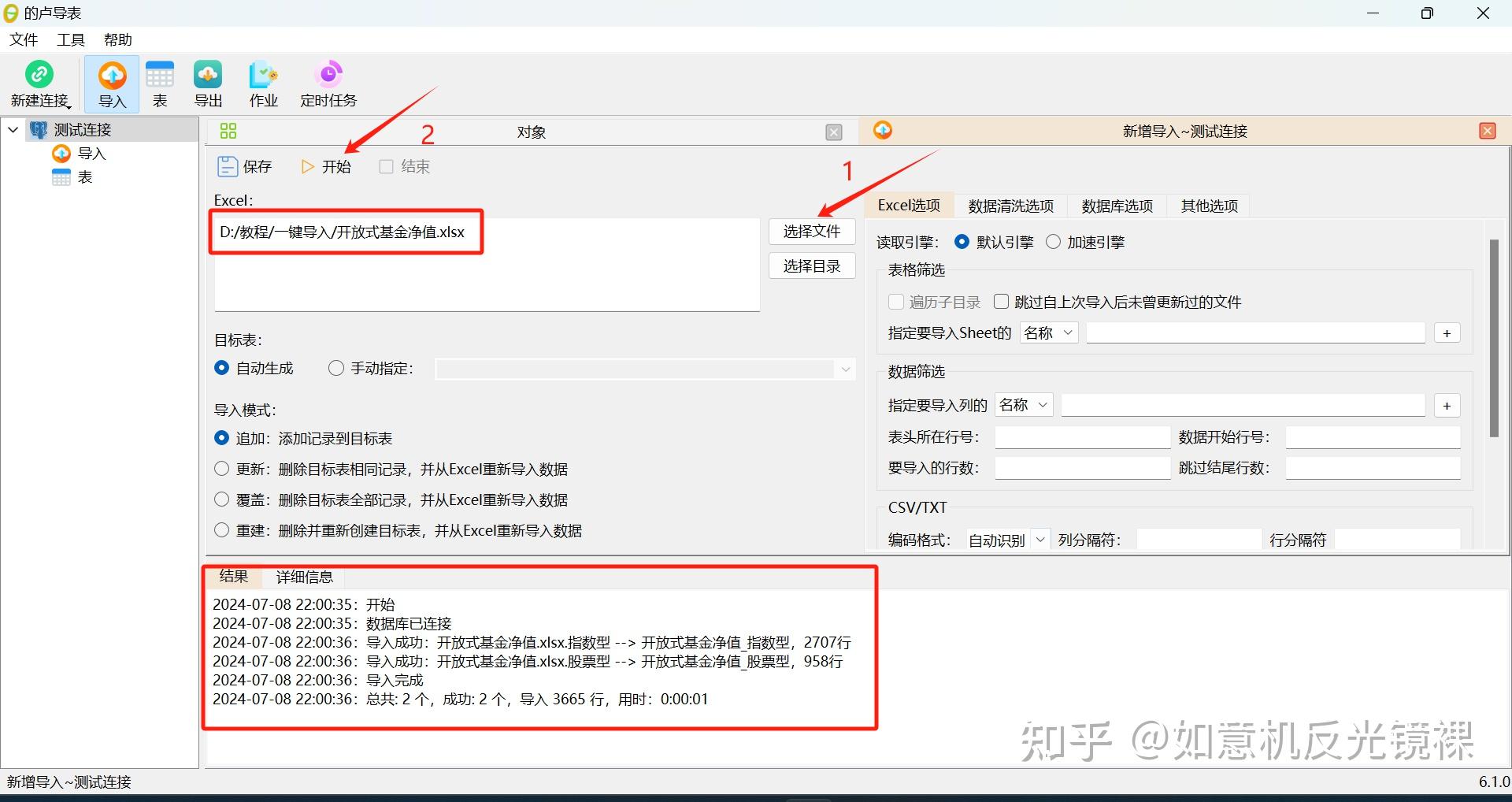Open the 定时任务 toolbar icon

tap(328, 83)
